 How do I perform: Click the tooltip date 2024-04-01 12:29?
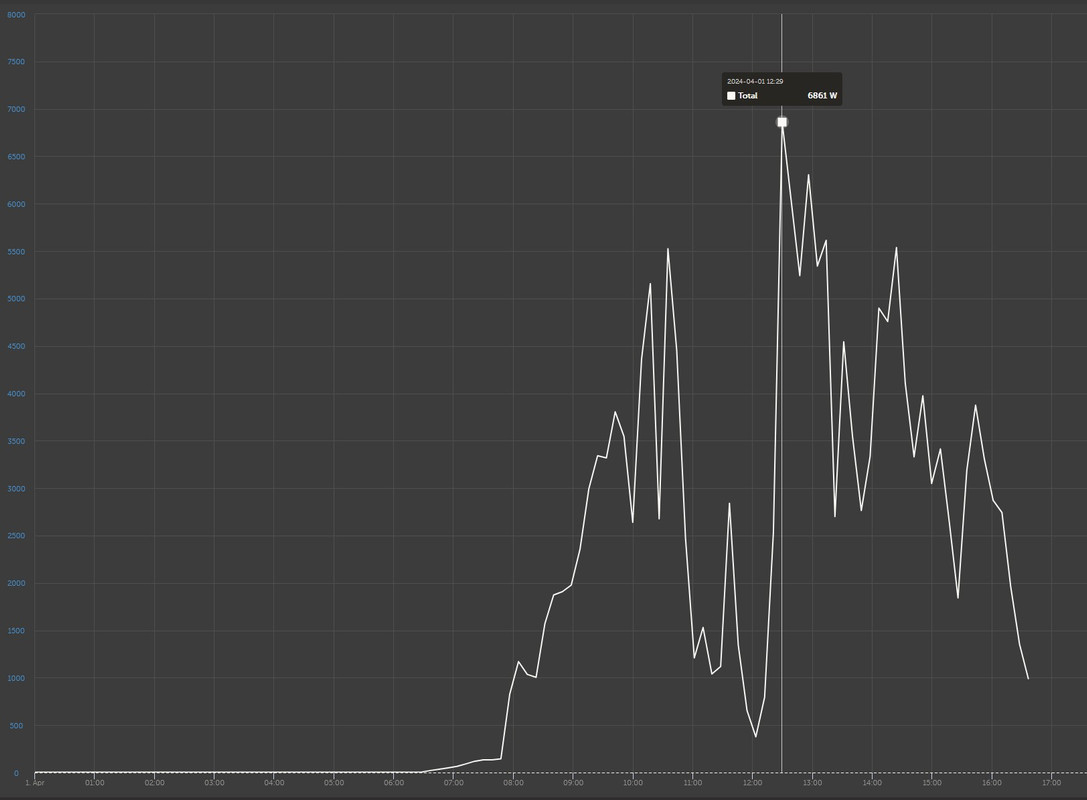tap(755, 81)
